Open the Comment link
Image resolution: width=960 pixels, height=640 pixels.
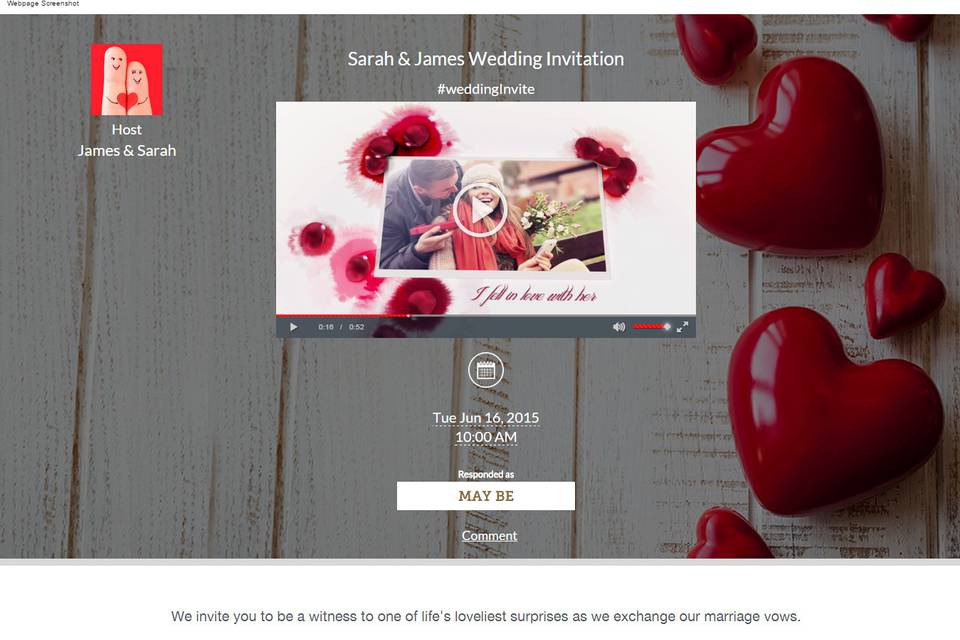(489, 535)
